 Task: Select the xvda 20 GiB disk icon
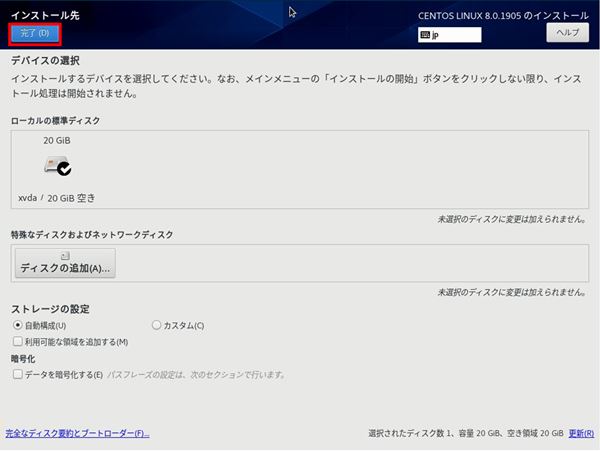[x=57, y=166]
